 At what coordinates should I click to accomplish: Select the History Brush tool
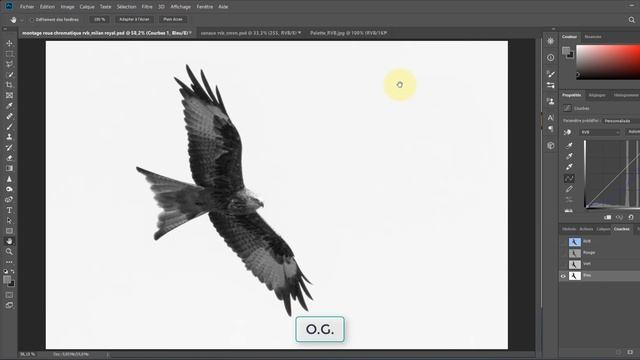point(9,147)
